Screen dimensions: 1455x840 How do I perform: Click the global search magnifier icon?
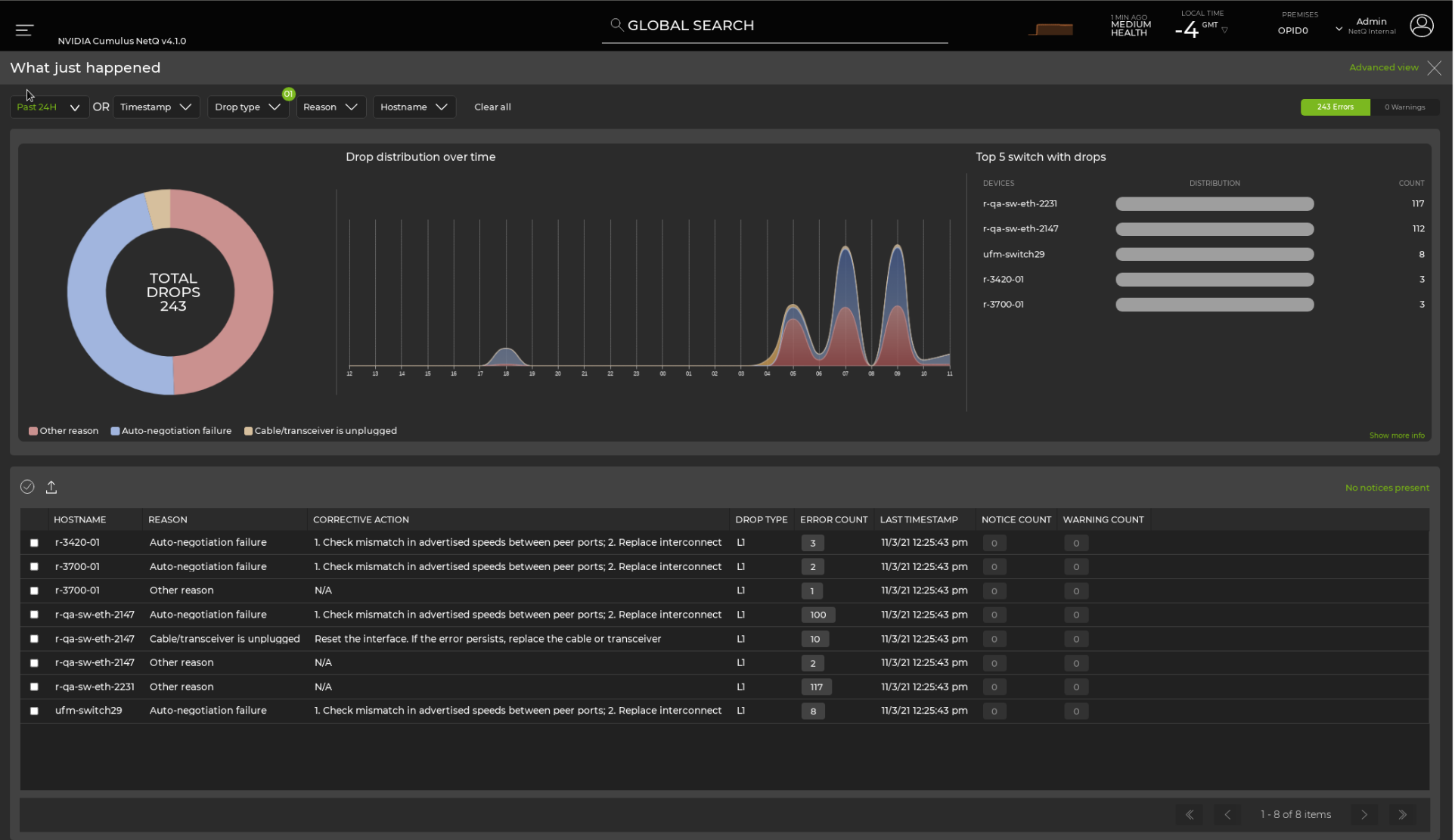tap(617, 25)
